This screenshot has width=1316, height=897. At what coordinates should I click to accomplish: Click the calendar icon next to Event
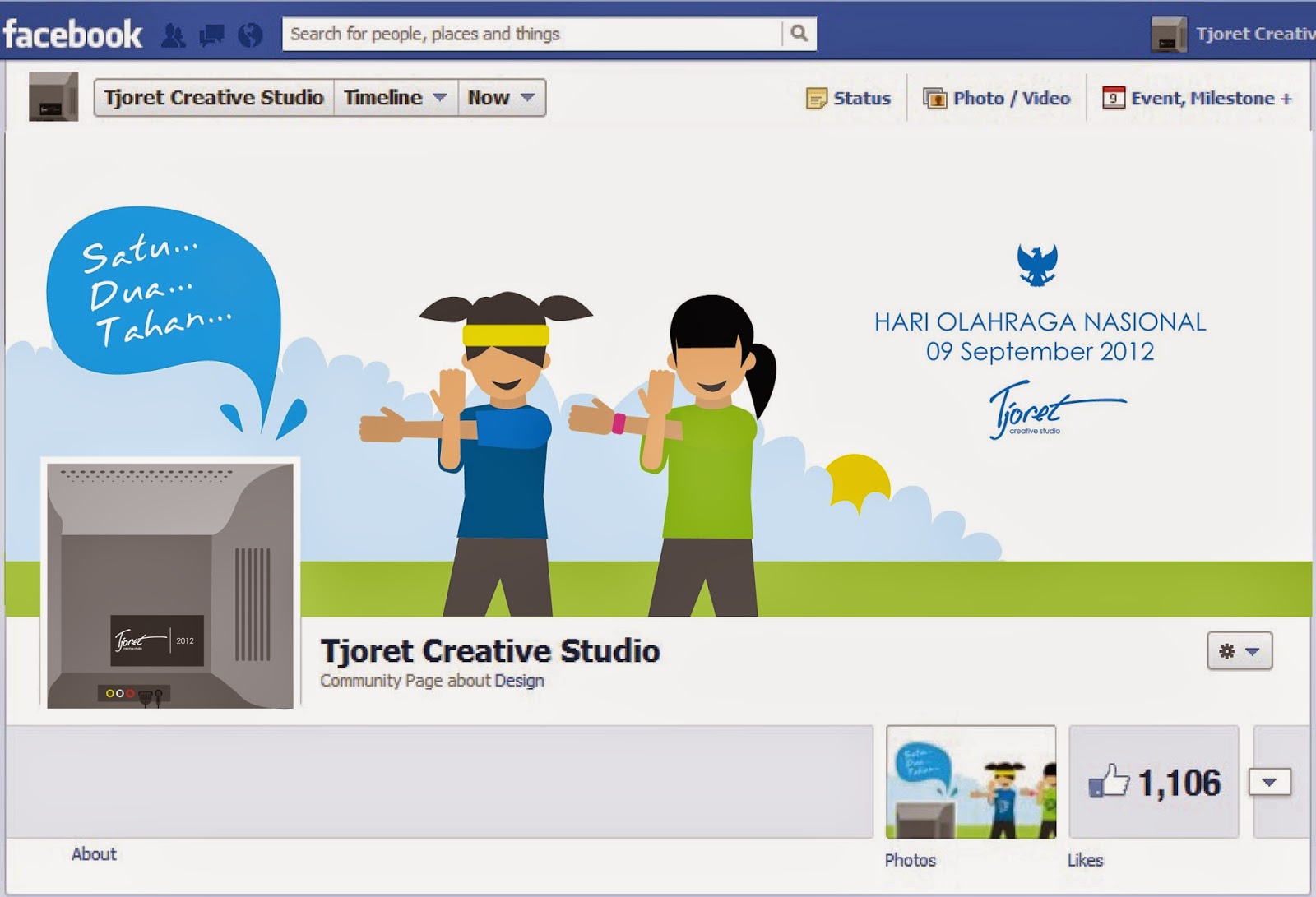1114,98
